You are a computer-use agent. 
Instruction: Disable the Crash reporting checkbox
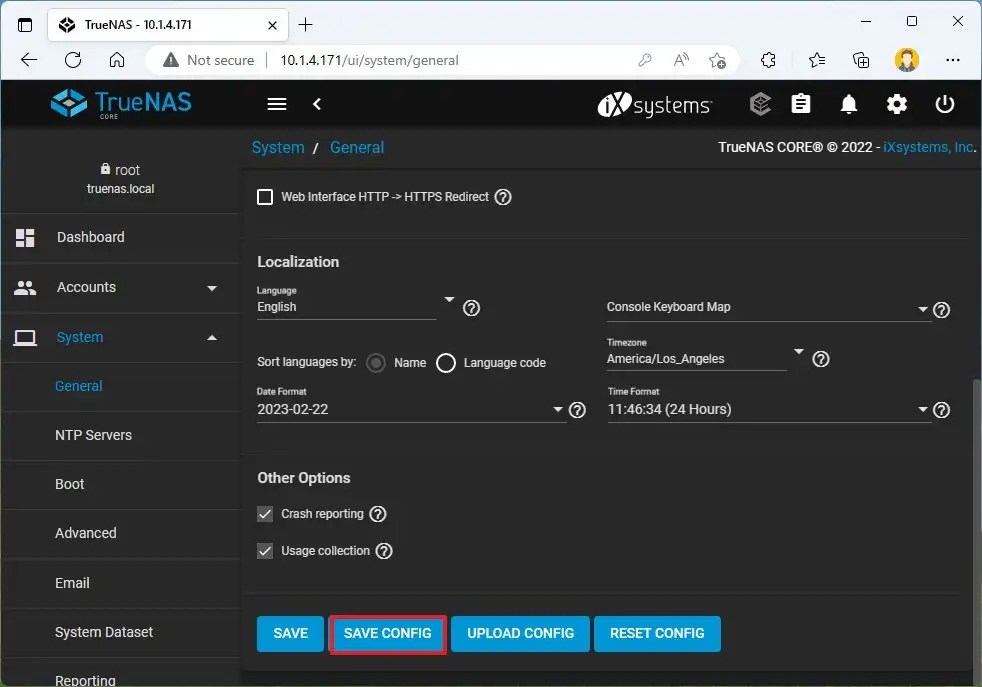coord(265,514)
